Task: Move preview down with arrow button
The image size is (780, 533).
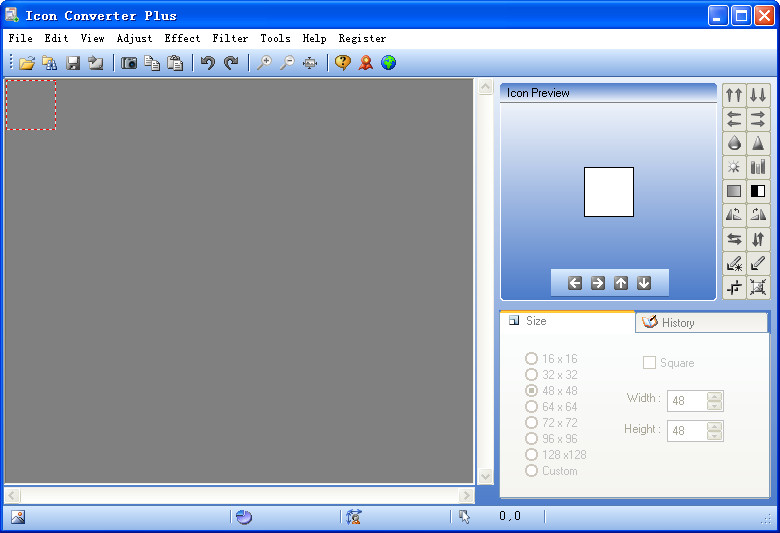Action: pos(644,283)
